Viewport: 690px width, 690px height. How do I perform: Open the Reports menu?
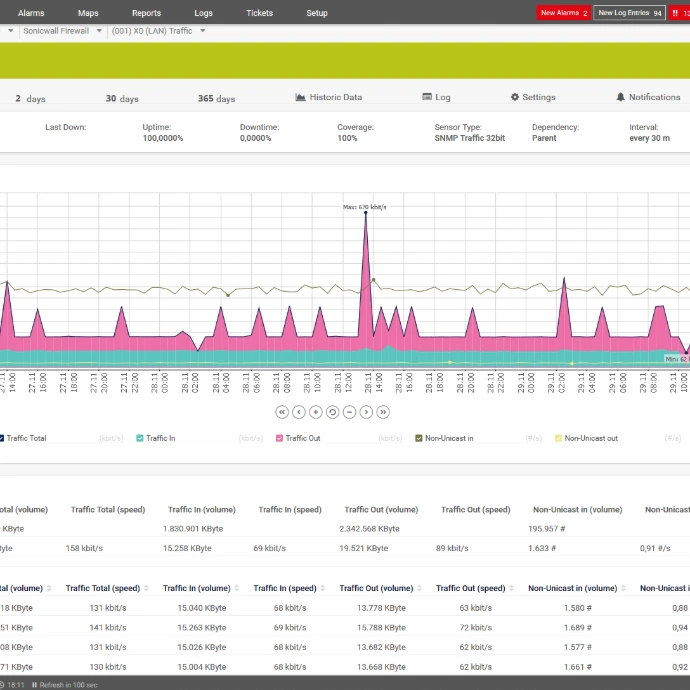(146, 13)
